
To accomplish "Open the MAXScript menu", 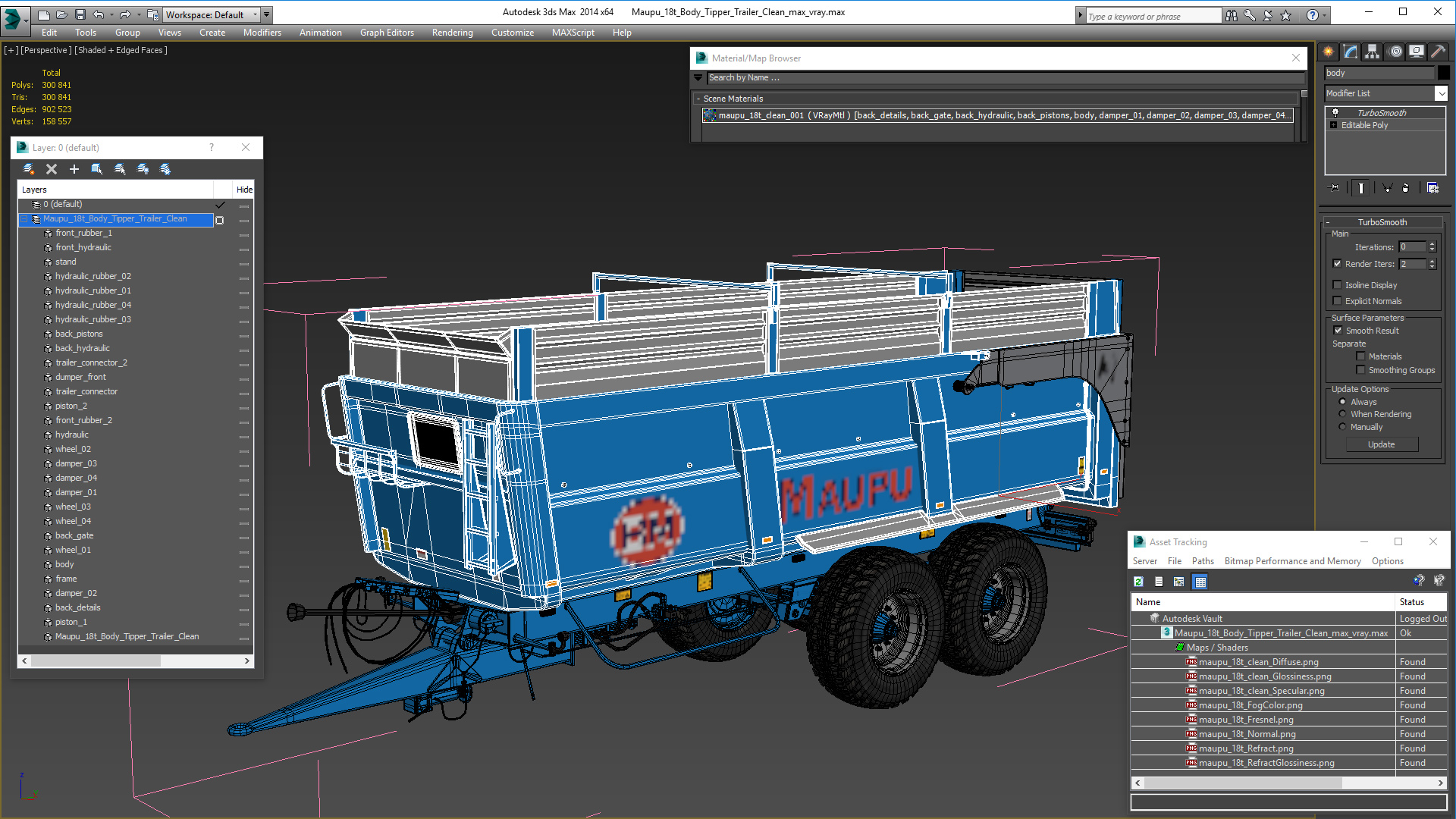I will (x=573, y=33).
